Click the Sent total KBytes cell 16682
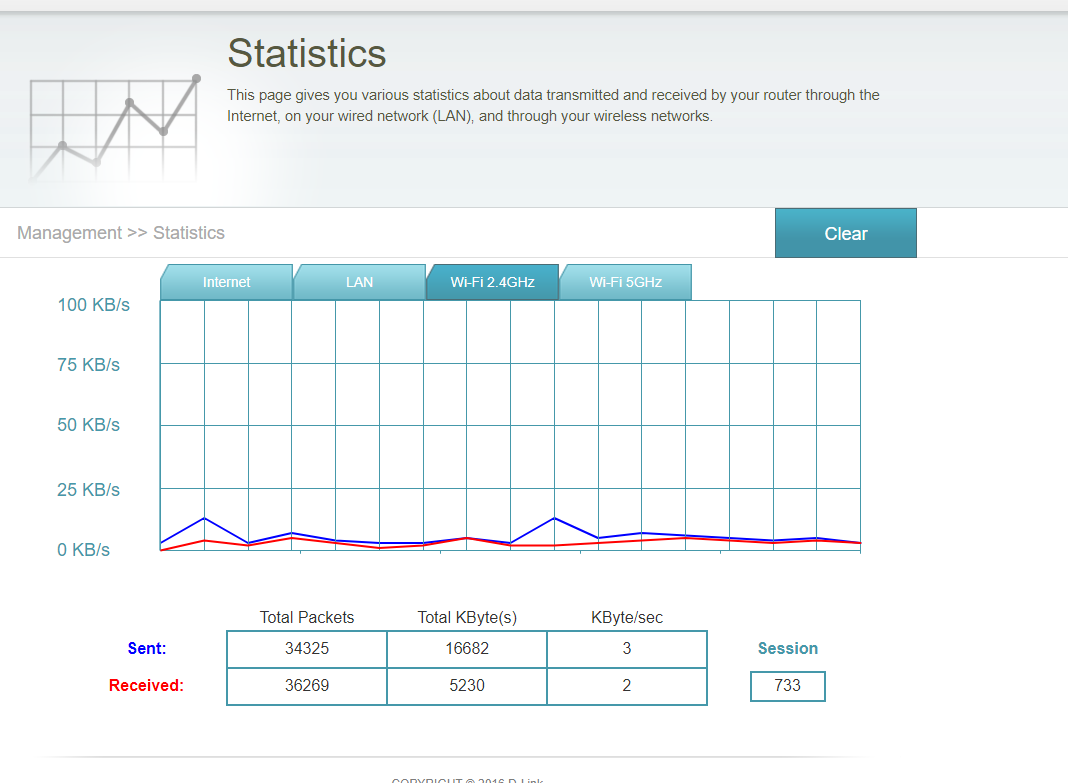Image resolution: width=1068 pixels, height=783 pixels. (467, 649)
